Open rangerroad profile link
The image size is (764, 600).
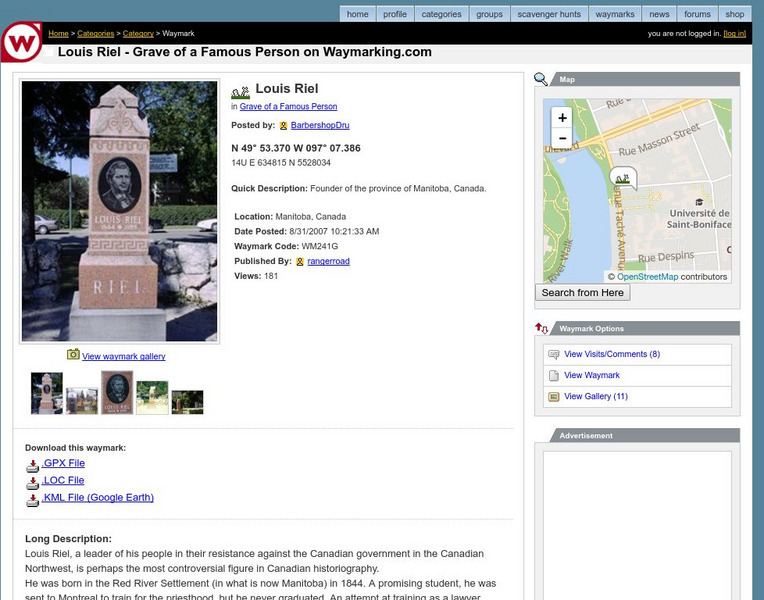coord(328,261)
